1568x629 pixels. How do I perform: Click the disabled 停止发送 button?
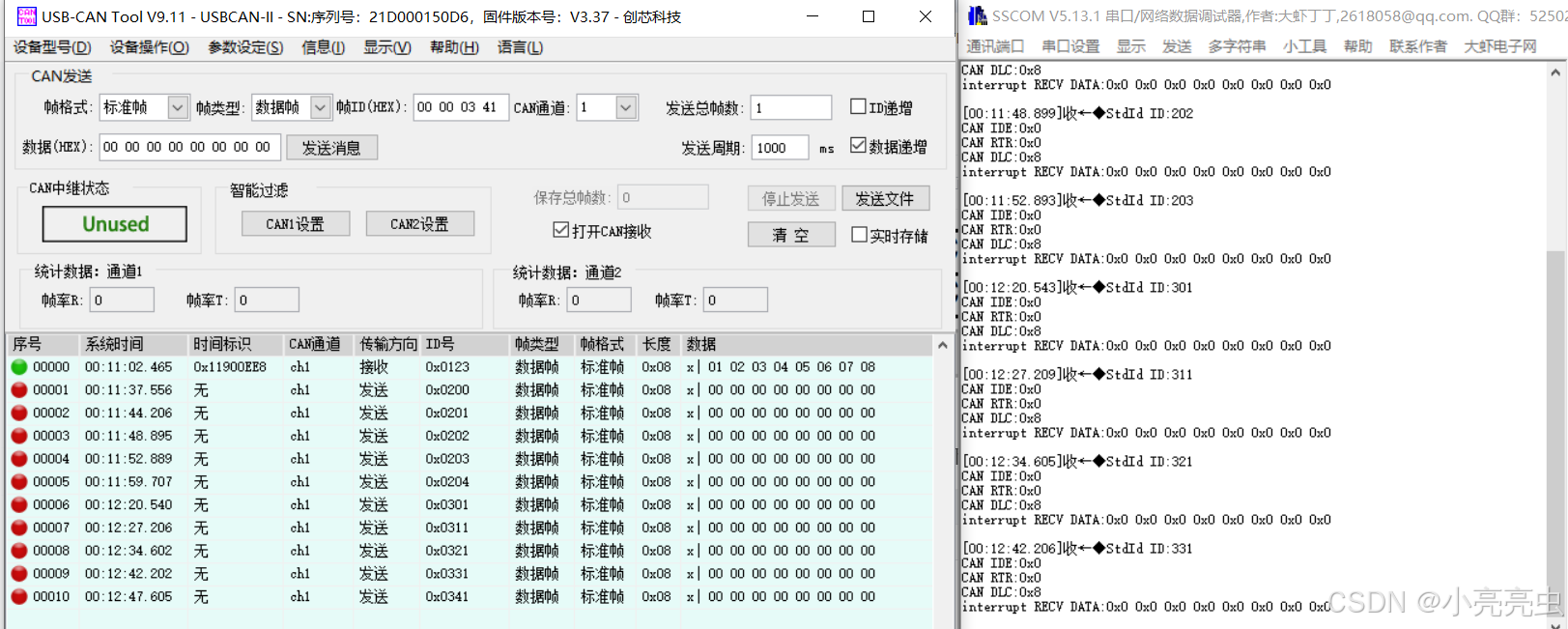(791, 198)
